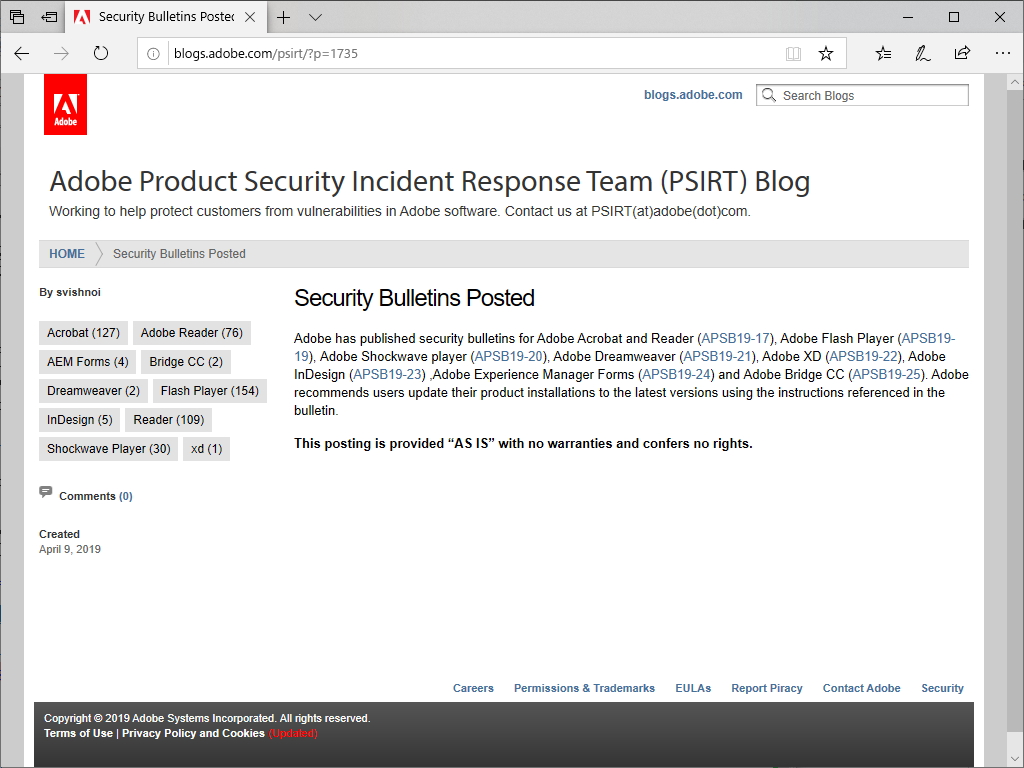The image size is (1024, 768).
Task: Select the Security Bulletins Posted tab
Action: (166, 17)
